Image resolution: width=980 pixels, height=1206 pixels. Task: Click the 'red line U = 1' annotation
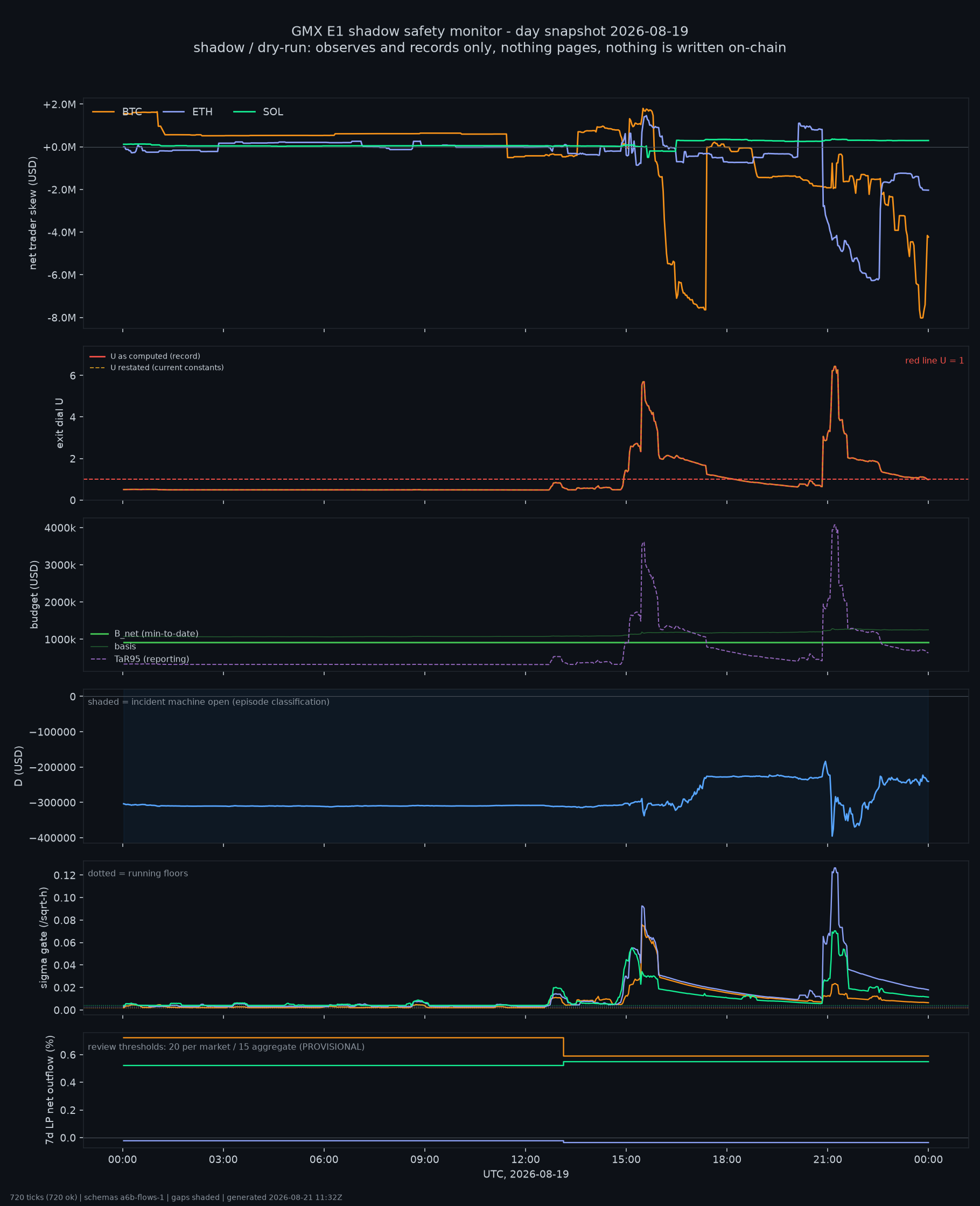(934, 361)
